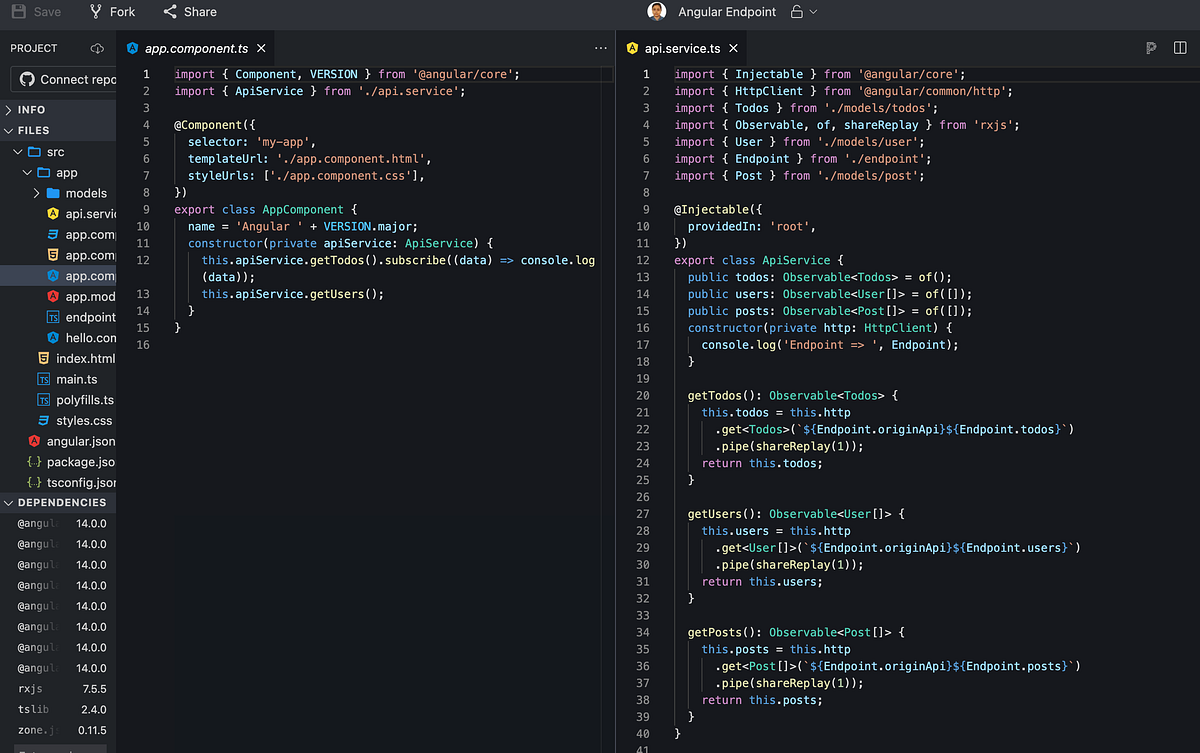Click the Angular icon beside angular.json
Screen dimensions: 1200x753
pyautogui.click(x=34, y=441)
